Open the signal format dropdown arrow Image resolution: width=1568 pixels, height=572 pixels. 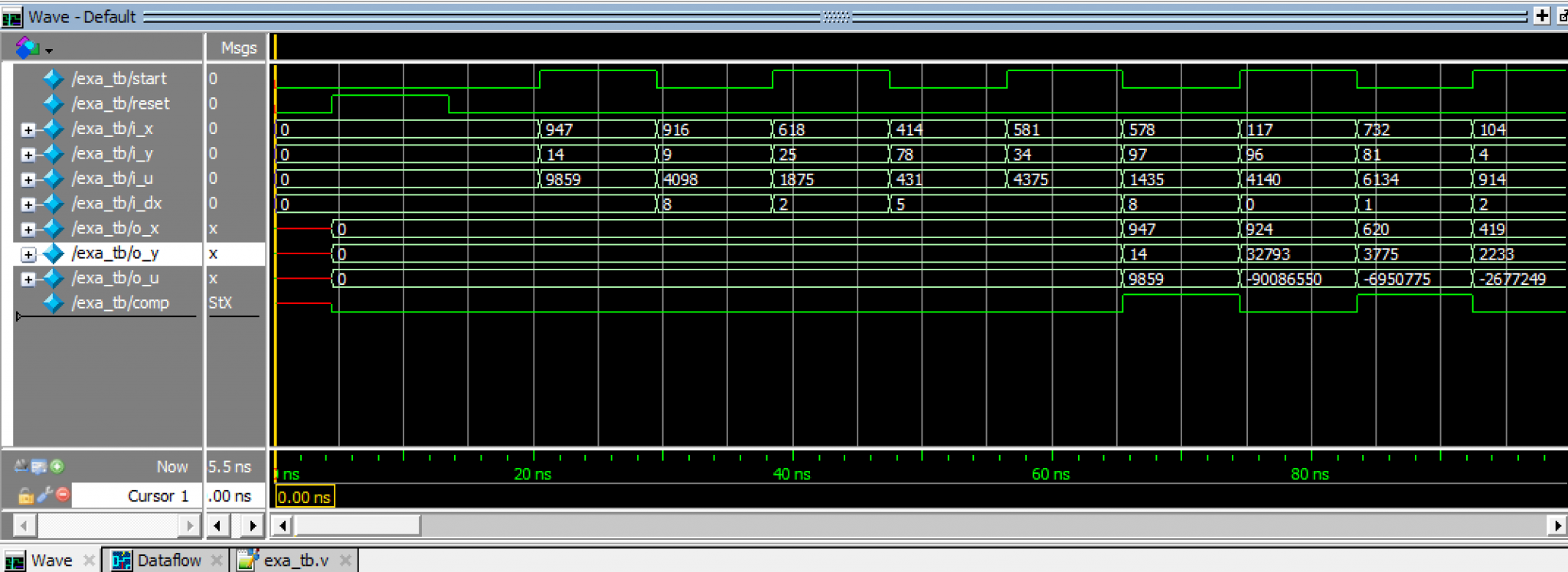pyautogui.click(x=49, y=51)
